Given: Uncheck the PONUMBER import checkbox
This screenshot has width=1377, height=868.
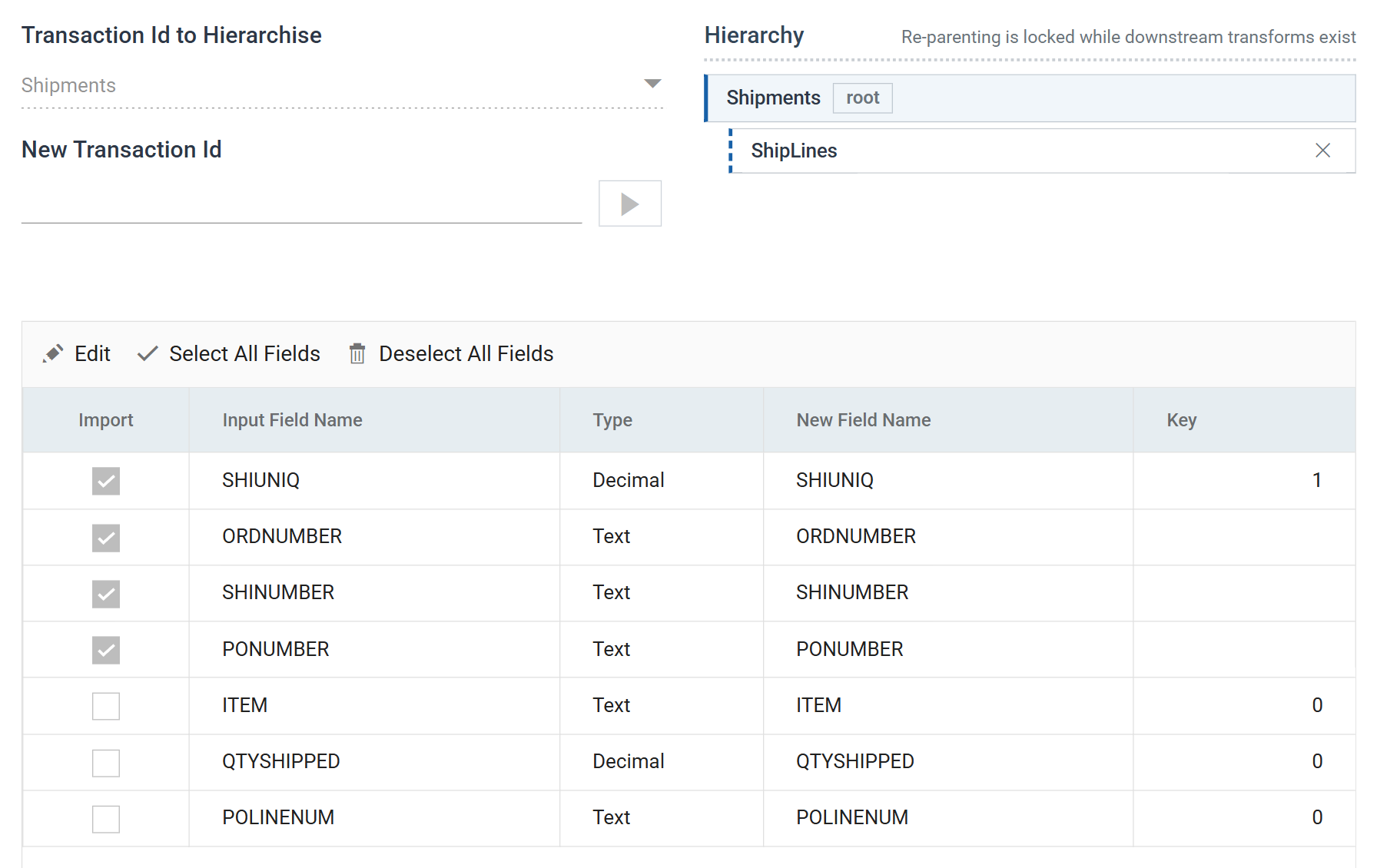Looking at the screenshot, I should click(106, 650).
